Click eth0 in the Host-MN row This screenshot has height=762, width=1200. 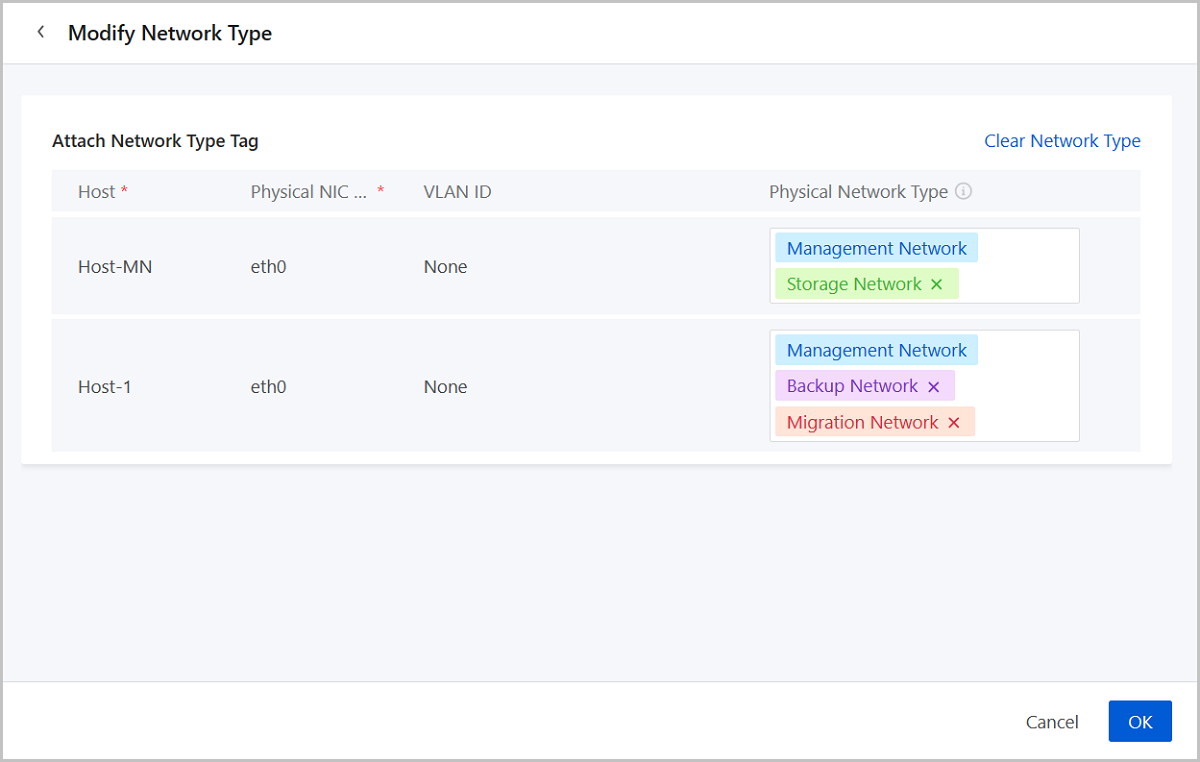(268, 267)
